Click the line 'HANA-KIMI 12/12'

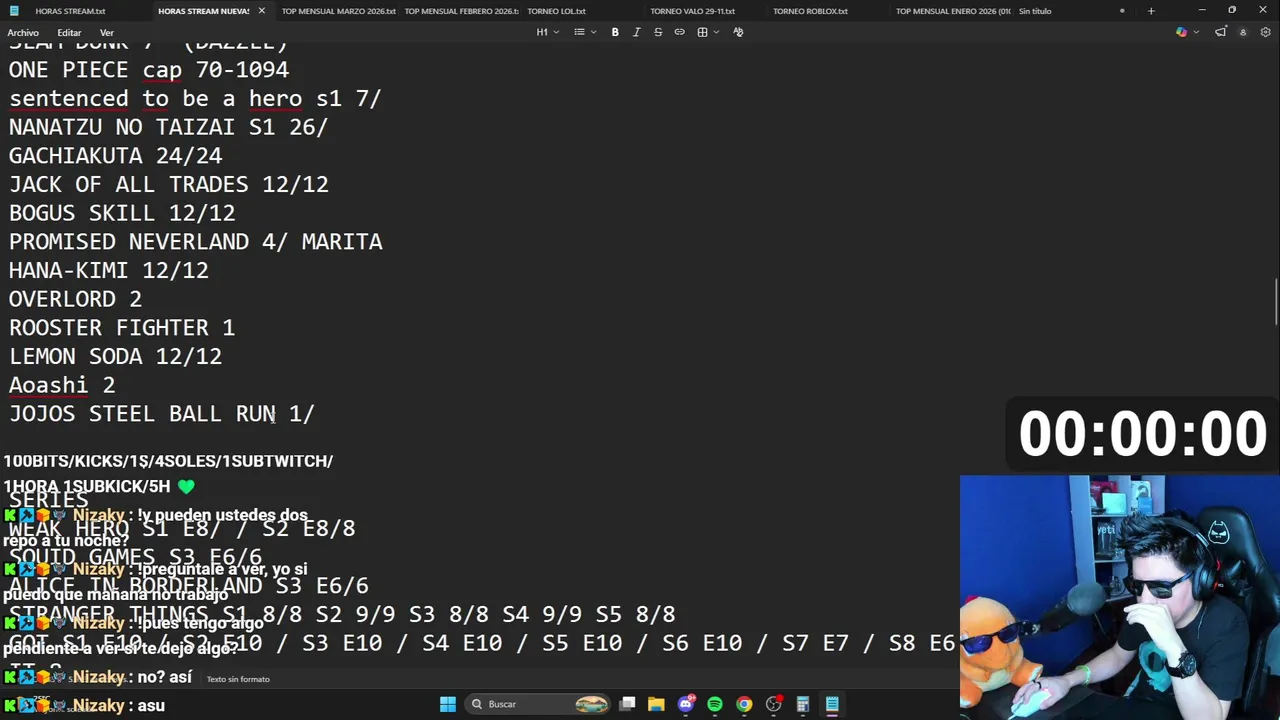[x=109, y=271]
